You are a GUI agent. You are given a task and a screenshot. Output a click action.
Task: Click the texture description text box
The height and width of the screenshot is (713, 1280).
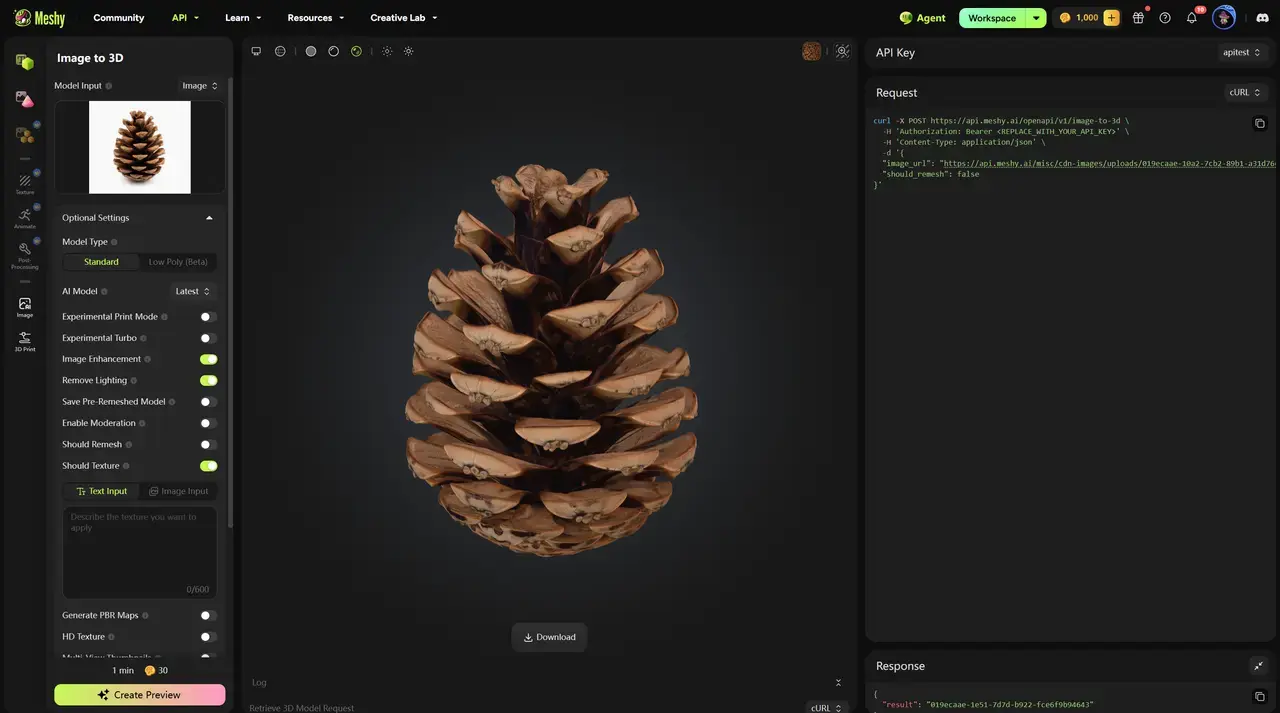139,553
